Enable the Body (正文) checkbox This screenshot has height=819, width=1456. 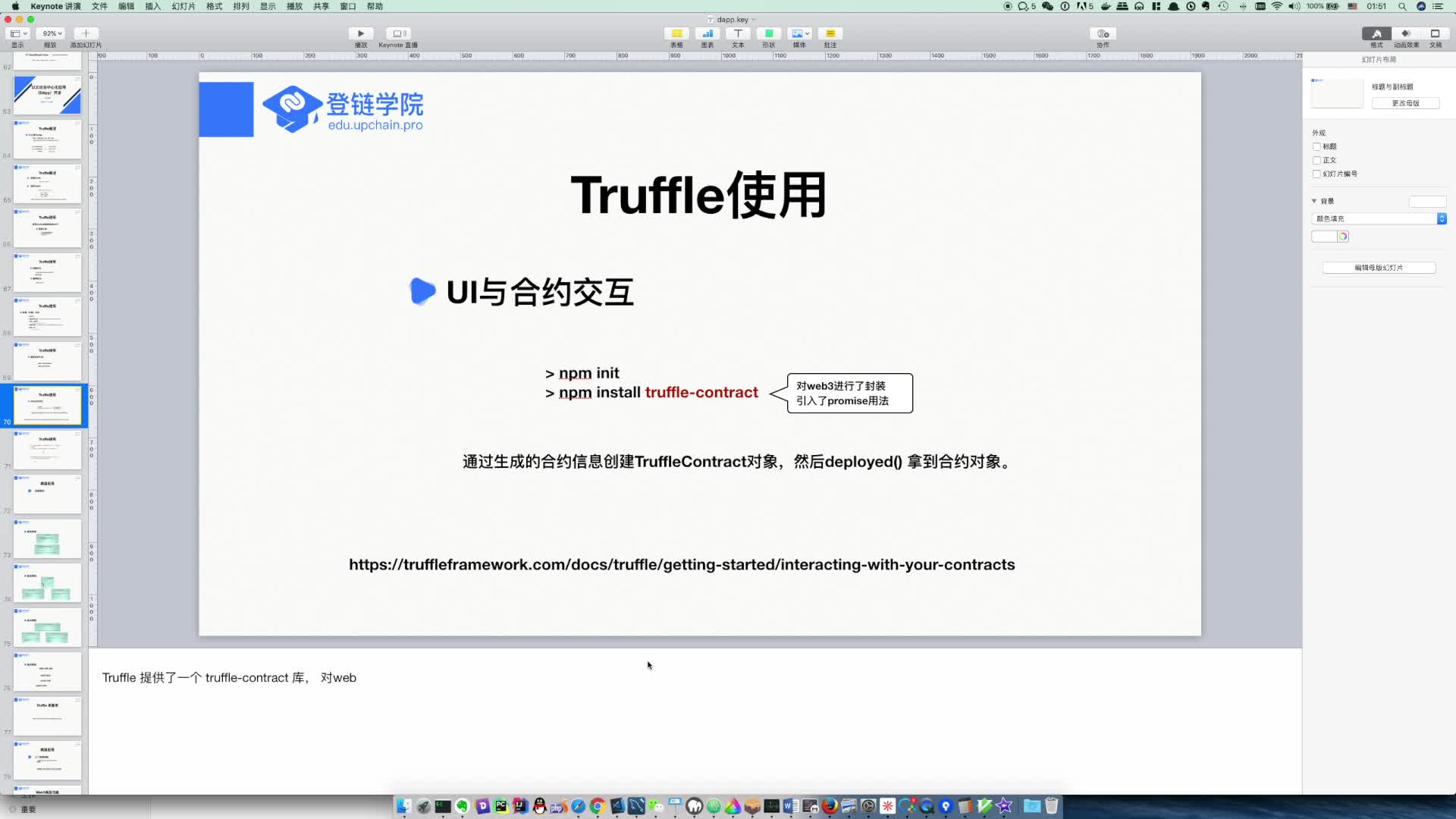click(x=1316, y=160)
